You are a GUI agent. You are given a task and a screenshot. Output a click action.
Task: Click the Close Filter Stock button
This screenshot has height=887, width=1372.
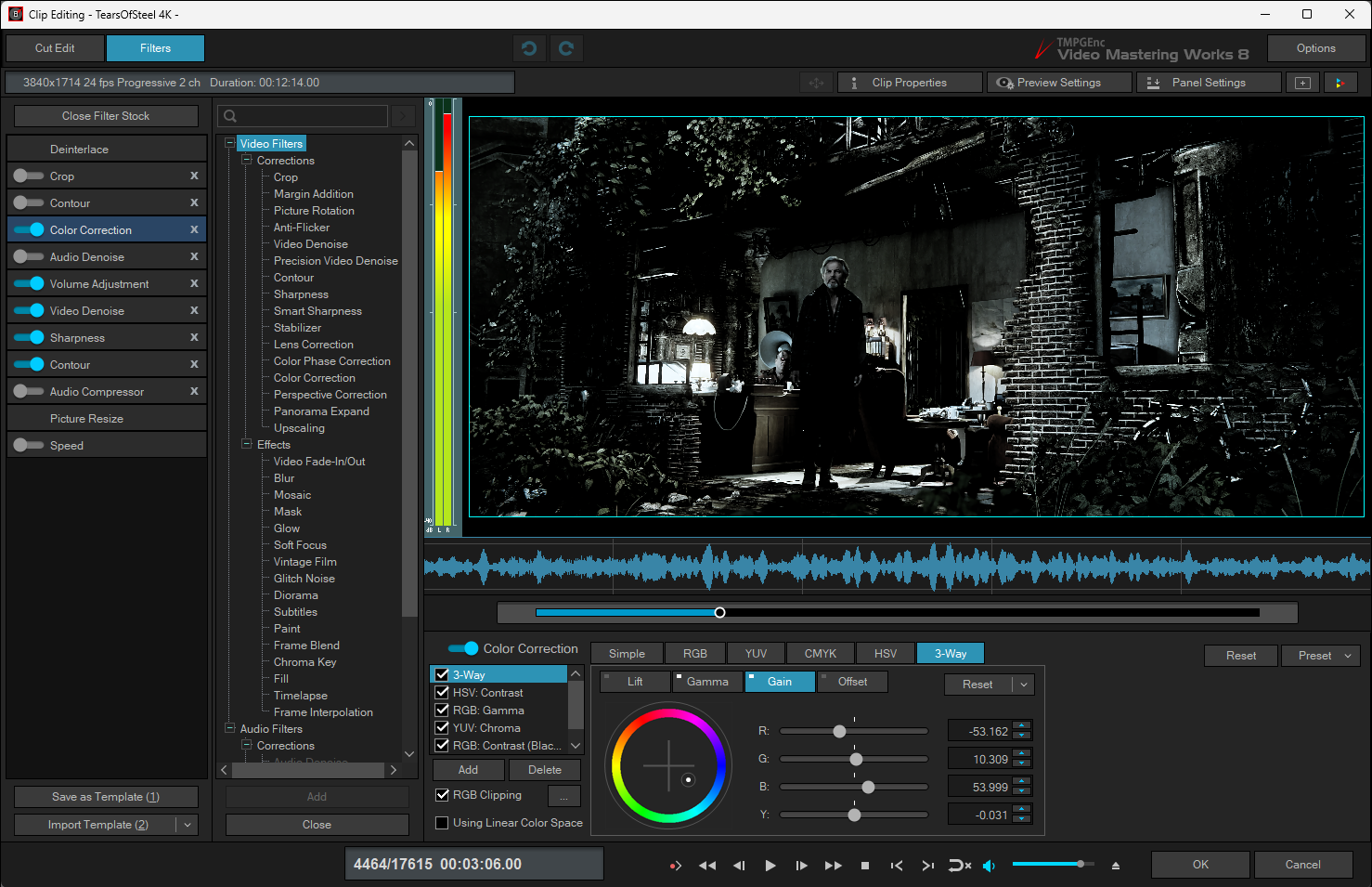(106, 116)
